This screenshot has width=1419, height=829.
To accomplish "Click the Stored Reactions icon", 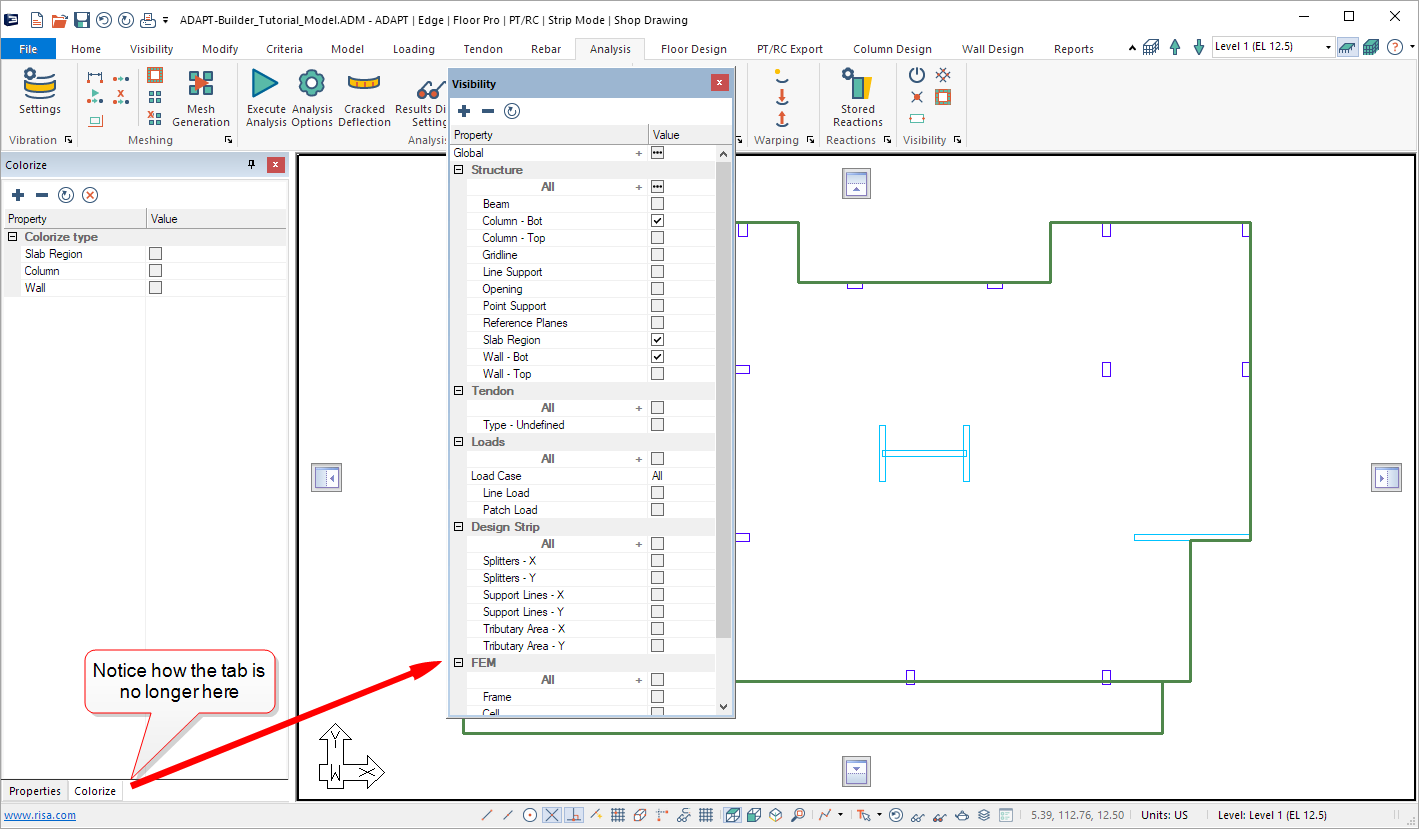I will (857, 84).
